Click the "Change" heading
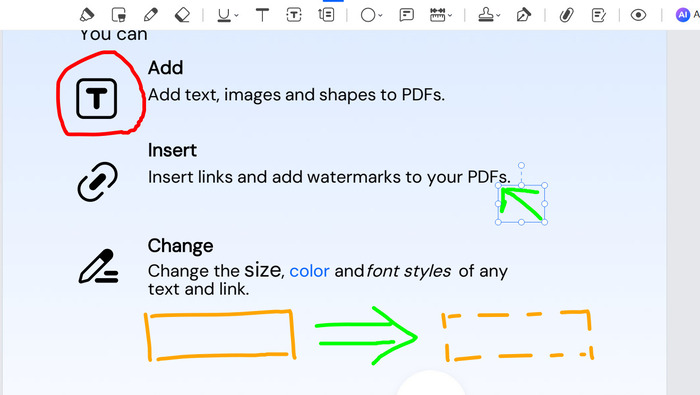The height and width of the screenshot is (395, 700). (180, 245)
